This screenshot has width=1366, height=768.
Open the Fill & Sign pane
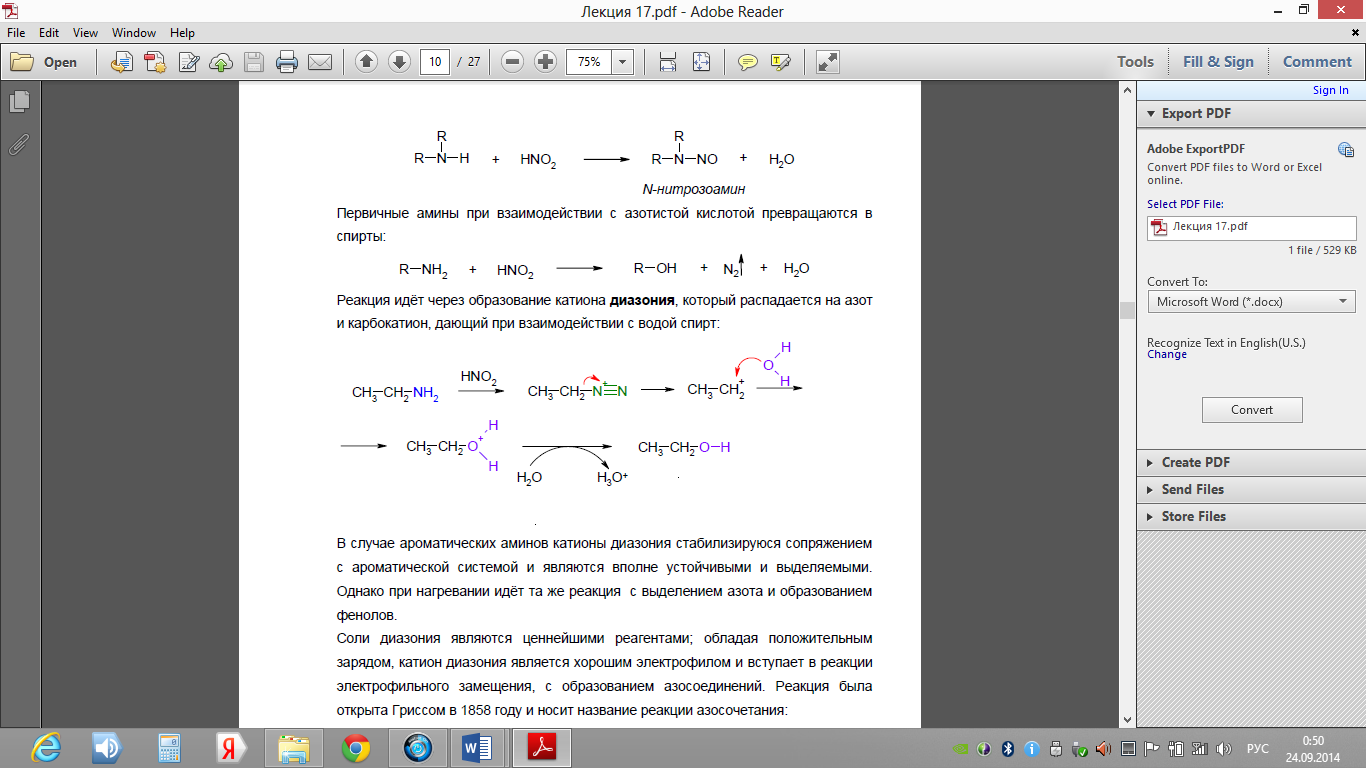(1218, 62)
